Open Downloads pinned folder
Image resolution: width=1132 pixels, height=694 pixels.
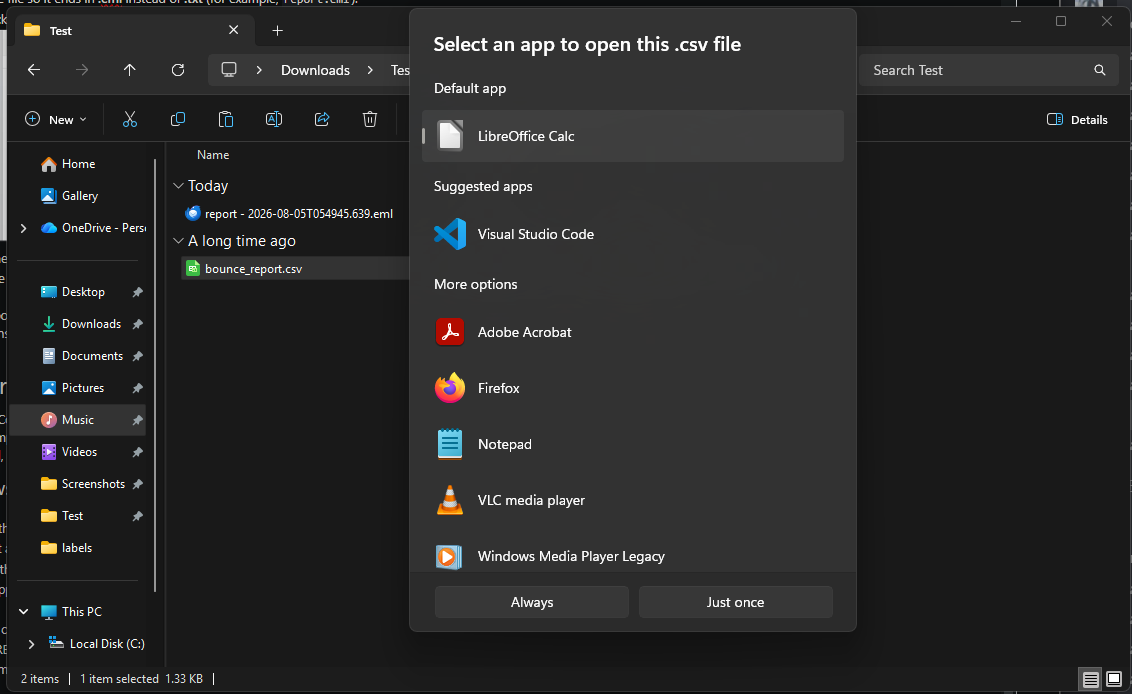pos(82,324)
